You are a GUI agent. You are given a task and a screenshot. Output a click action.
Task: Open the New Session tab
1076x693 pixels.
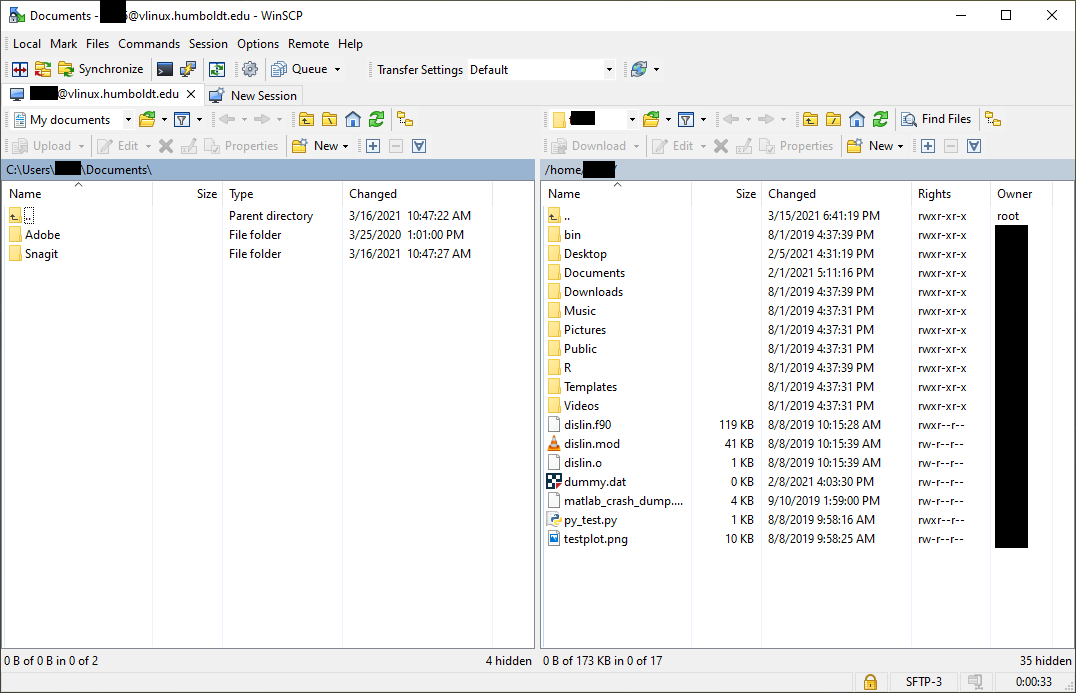pos(253,95)
